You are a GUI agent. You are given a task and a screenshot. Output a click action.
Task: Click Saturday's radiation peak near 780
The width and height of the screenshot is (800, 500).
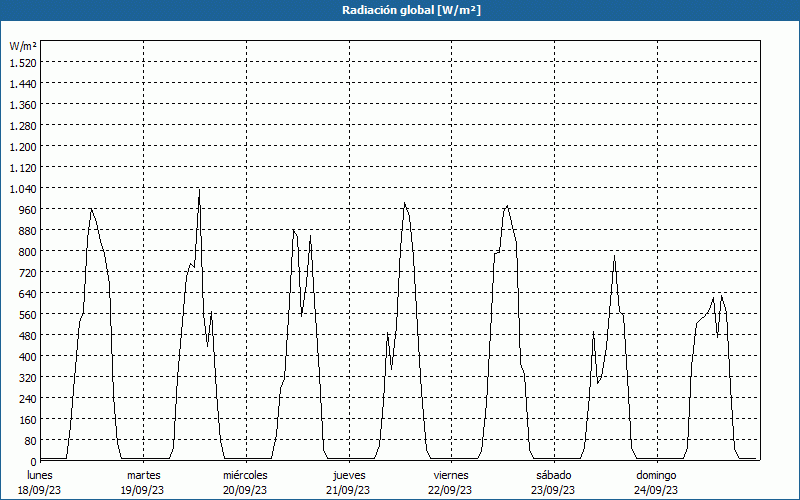[614, 256]
